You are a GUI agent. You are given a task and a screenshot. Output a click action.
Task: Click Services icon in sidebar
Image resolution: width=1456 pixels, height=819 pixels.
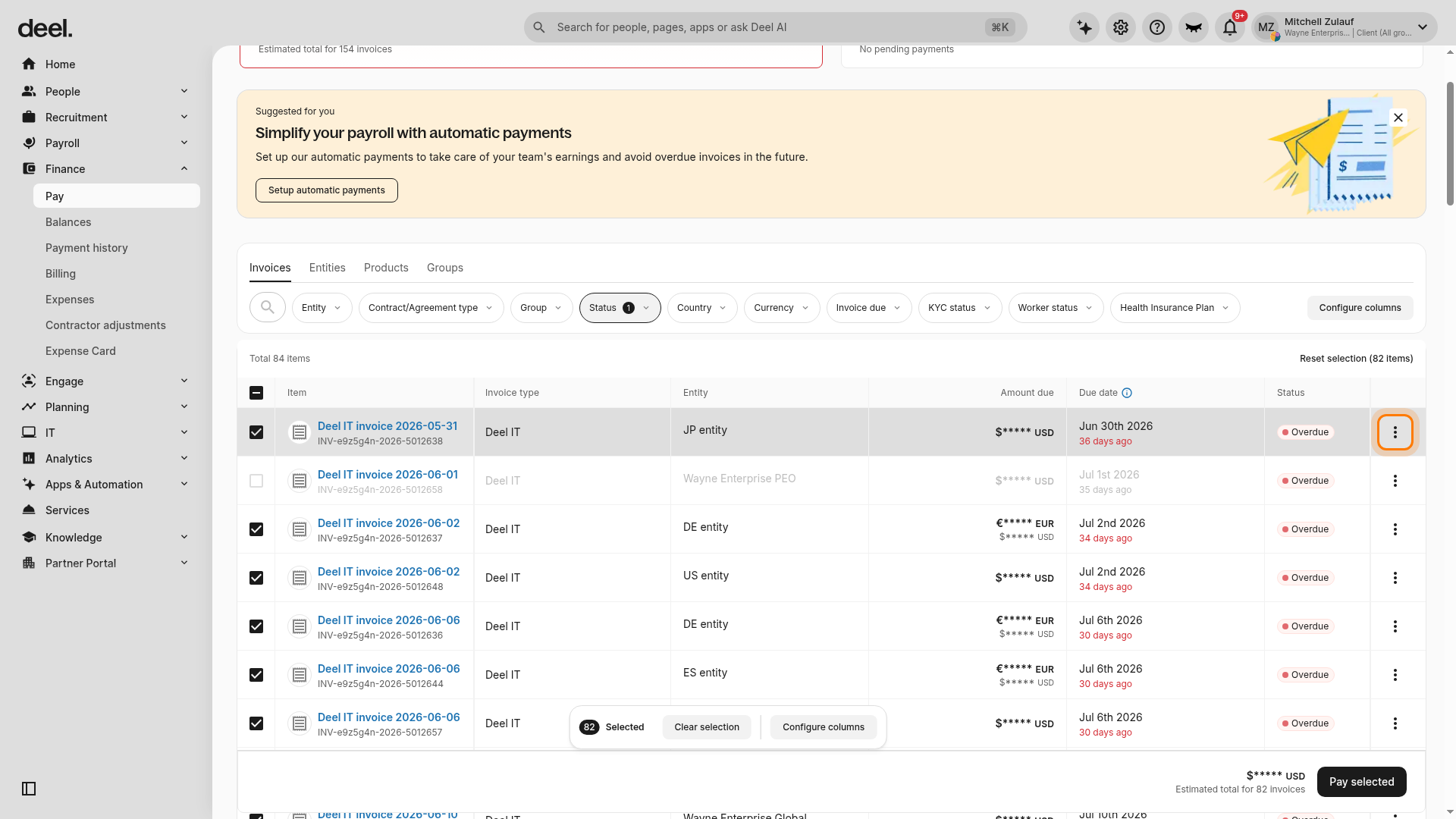click(29, 510)
